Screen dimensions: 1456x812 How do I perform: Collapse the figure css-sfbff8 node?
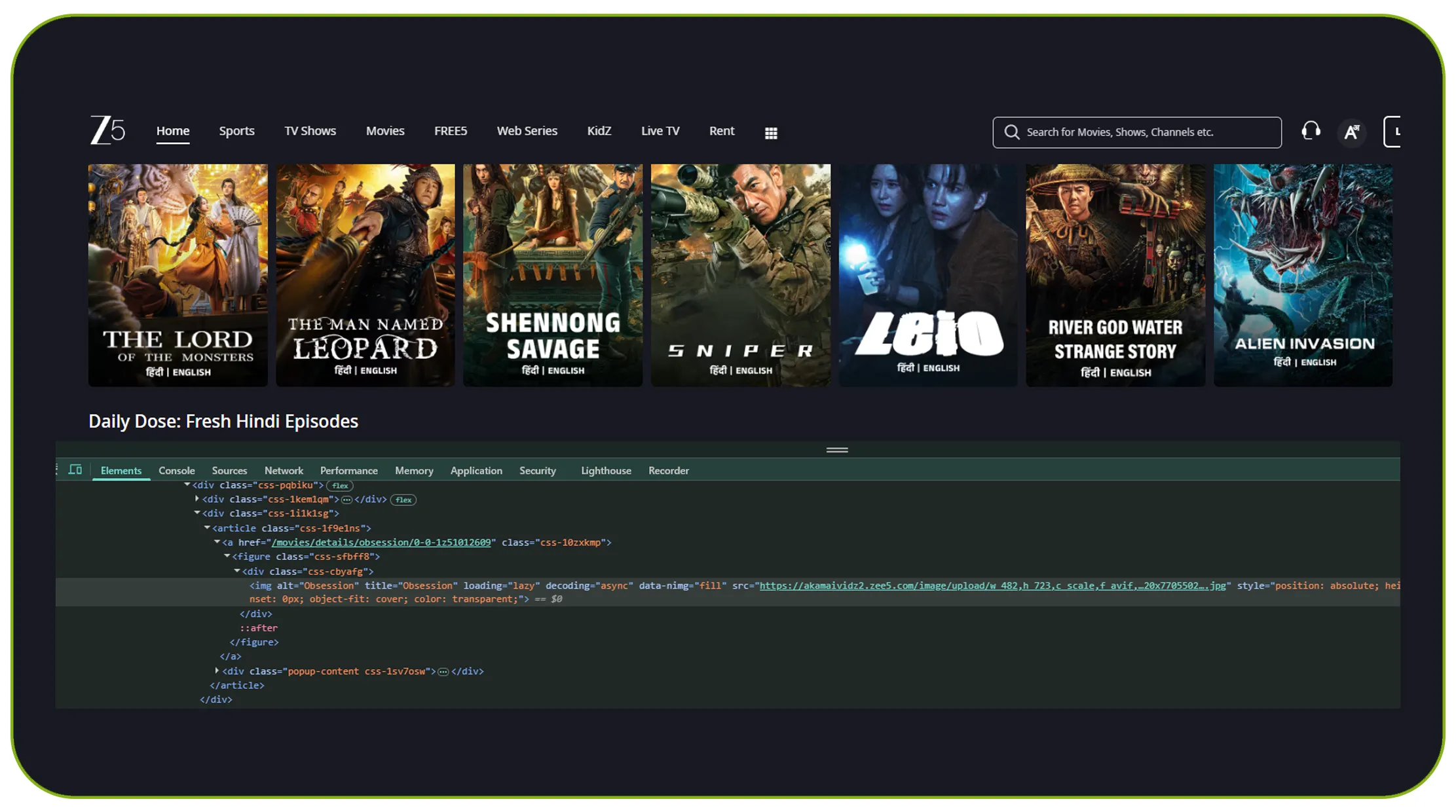(227, 556)
